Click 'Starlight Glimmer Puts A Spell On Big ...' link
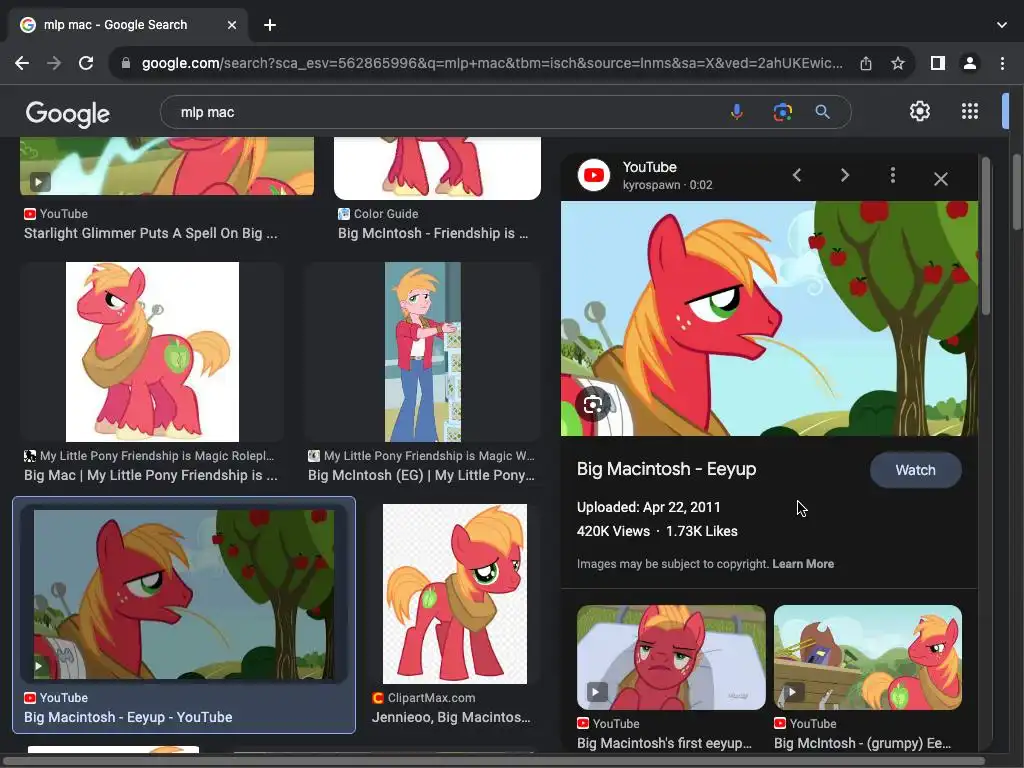 [x=151, y=233]
